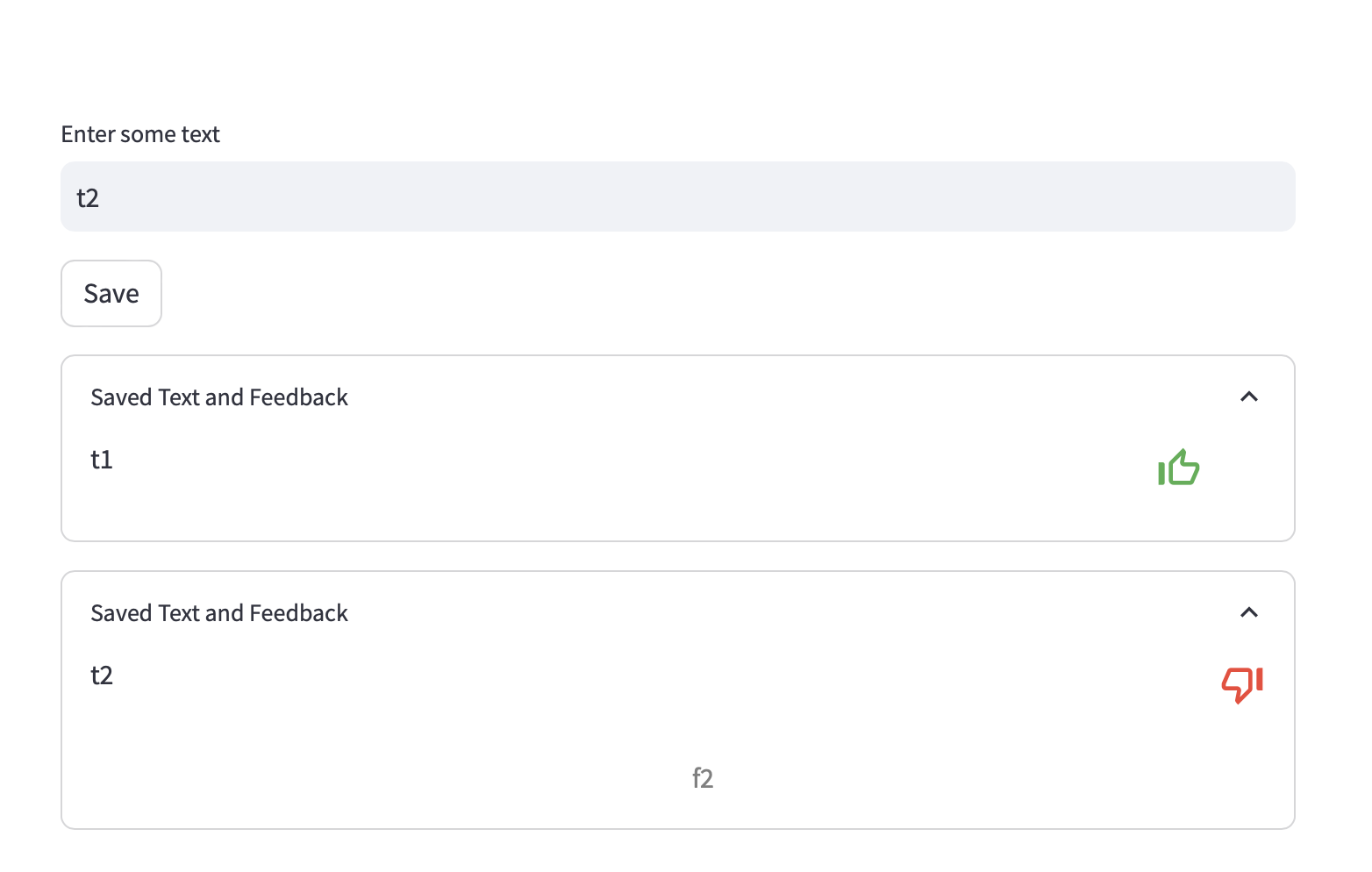Click the up-arrow chevron above the thumbs-up
The width and height of the screenshot is (1372, 872).
1249,397
